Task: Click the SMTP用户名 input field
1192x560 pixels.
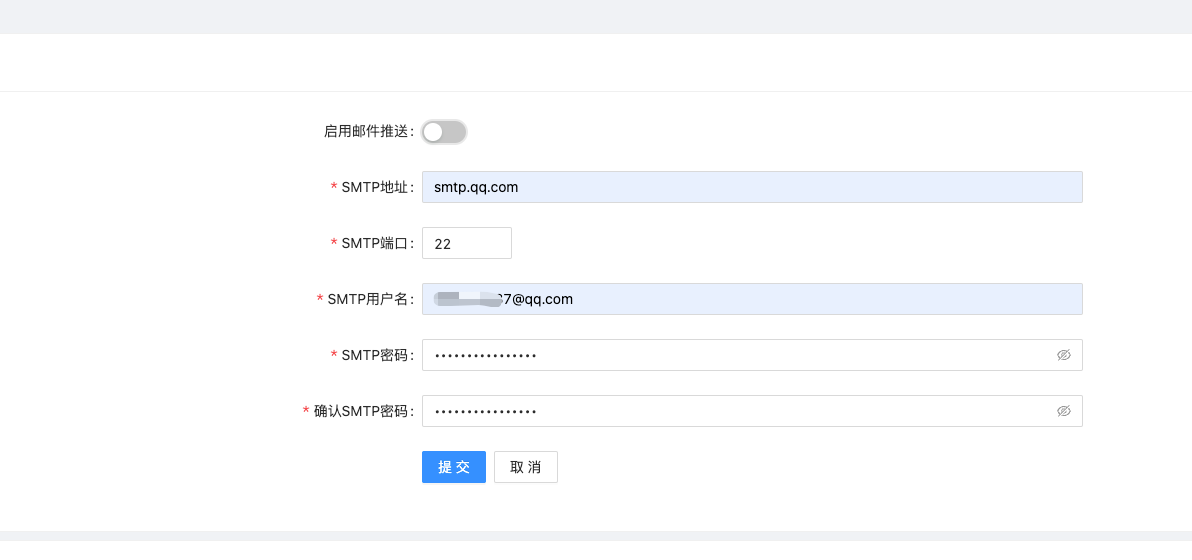Action: pos(752,299)
